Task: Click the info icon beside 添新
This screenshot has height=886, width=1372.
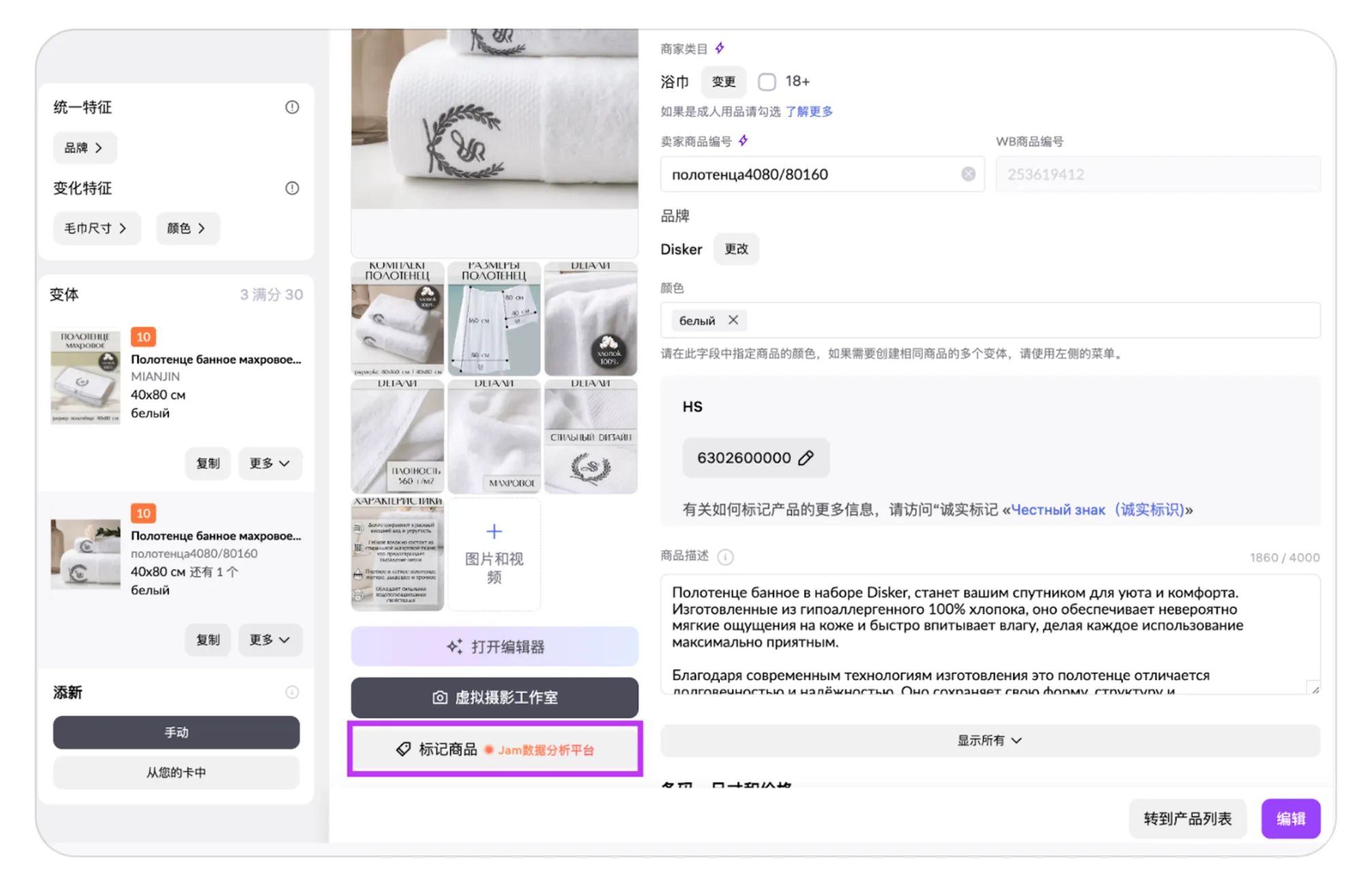Action: (x=292, y=692)
